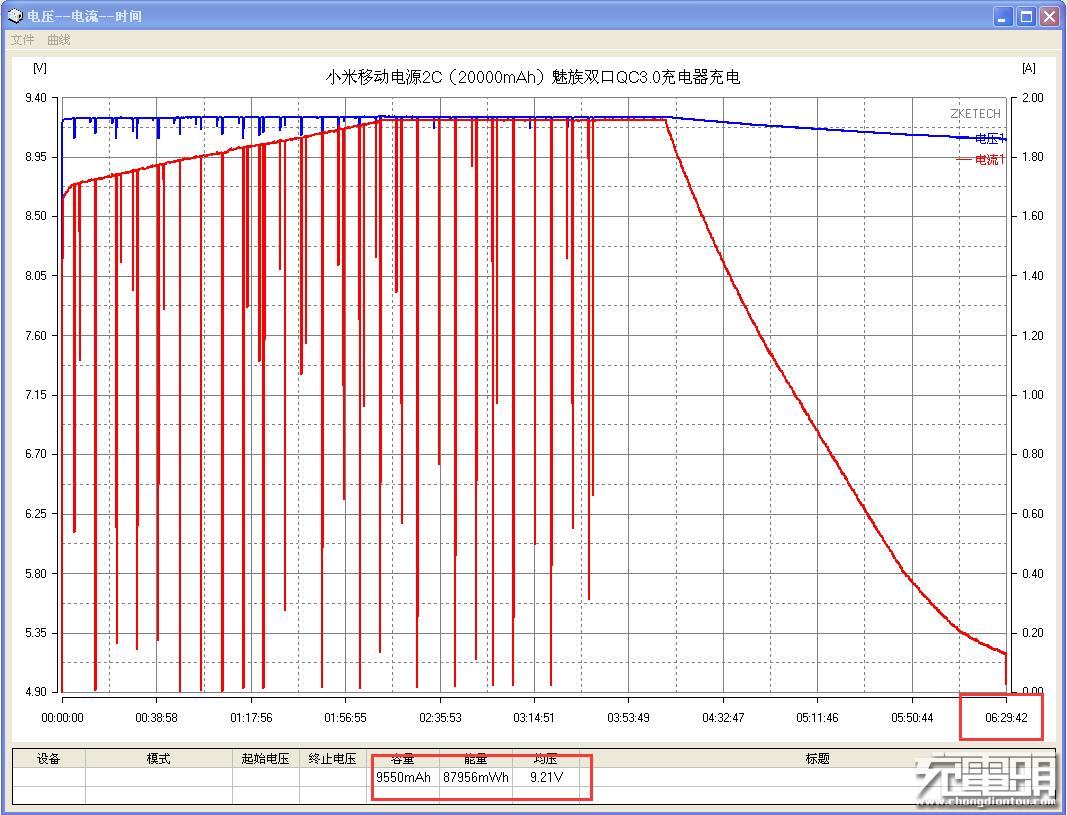Click the 9550mAh capacity value
1067x815 pixels.
coord(404,777)
